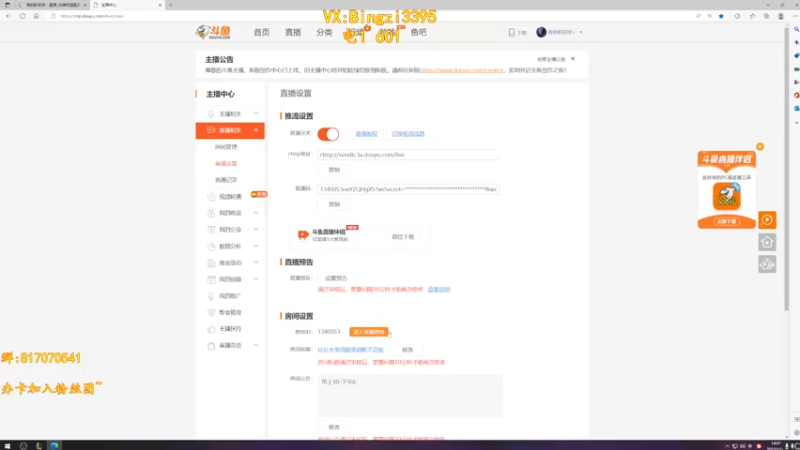
Task: Expand the 我的收益 section chevron
Action: (x=256, y=213)
